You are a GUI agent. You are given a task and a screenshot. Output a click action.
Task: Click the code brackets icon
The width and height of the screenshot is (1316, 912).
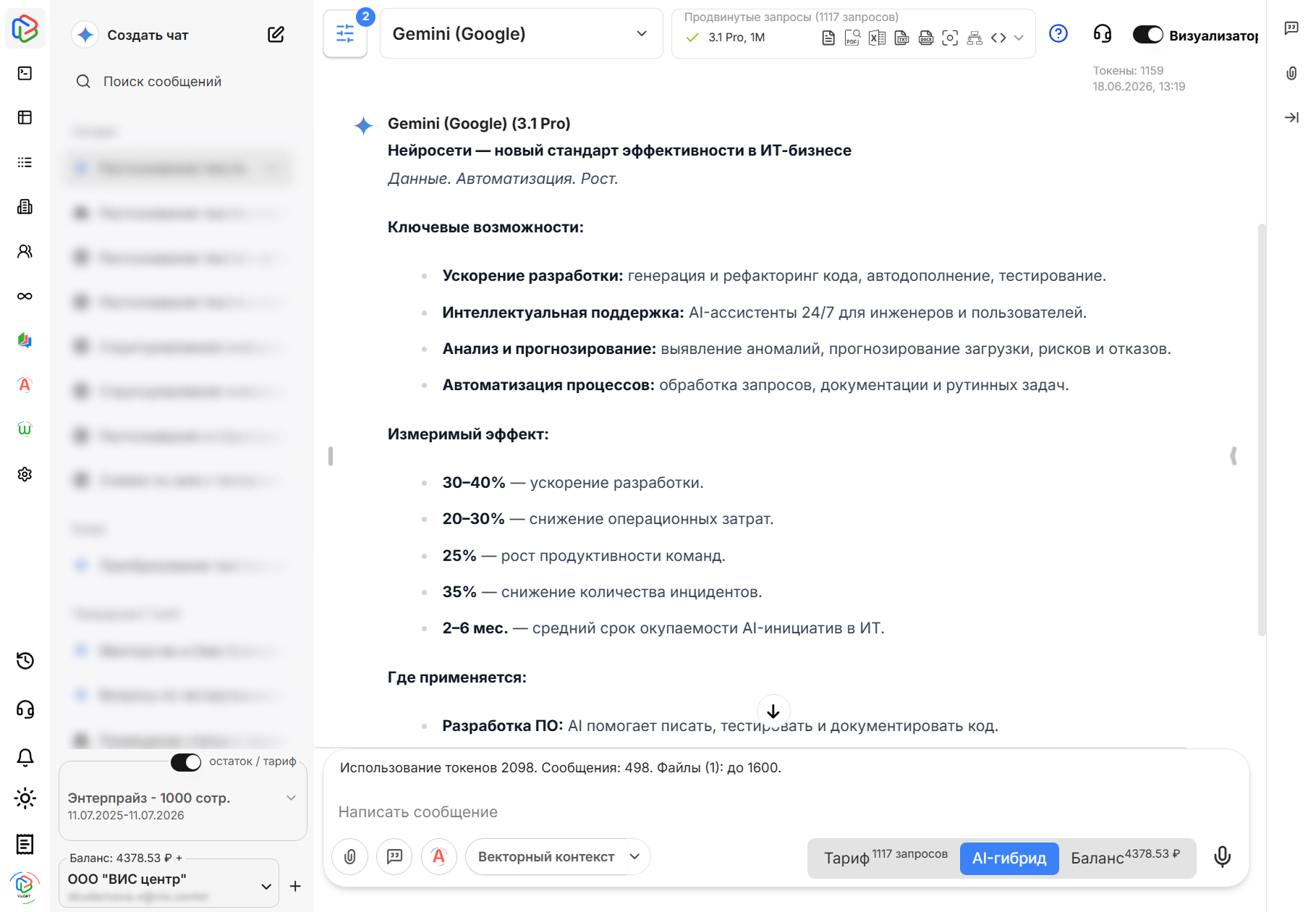(998, 38)
